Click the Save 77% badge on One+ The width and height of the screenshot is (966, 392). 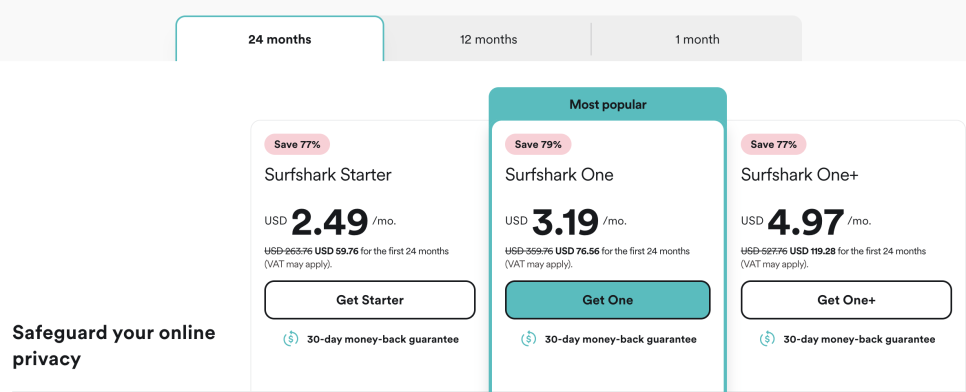point(773,145)
